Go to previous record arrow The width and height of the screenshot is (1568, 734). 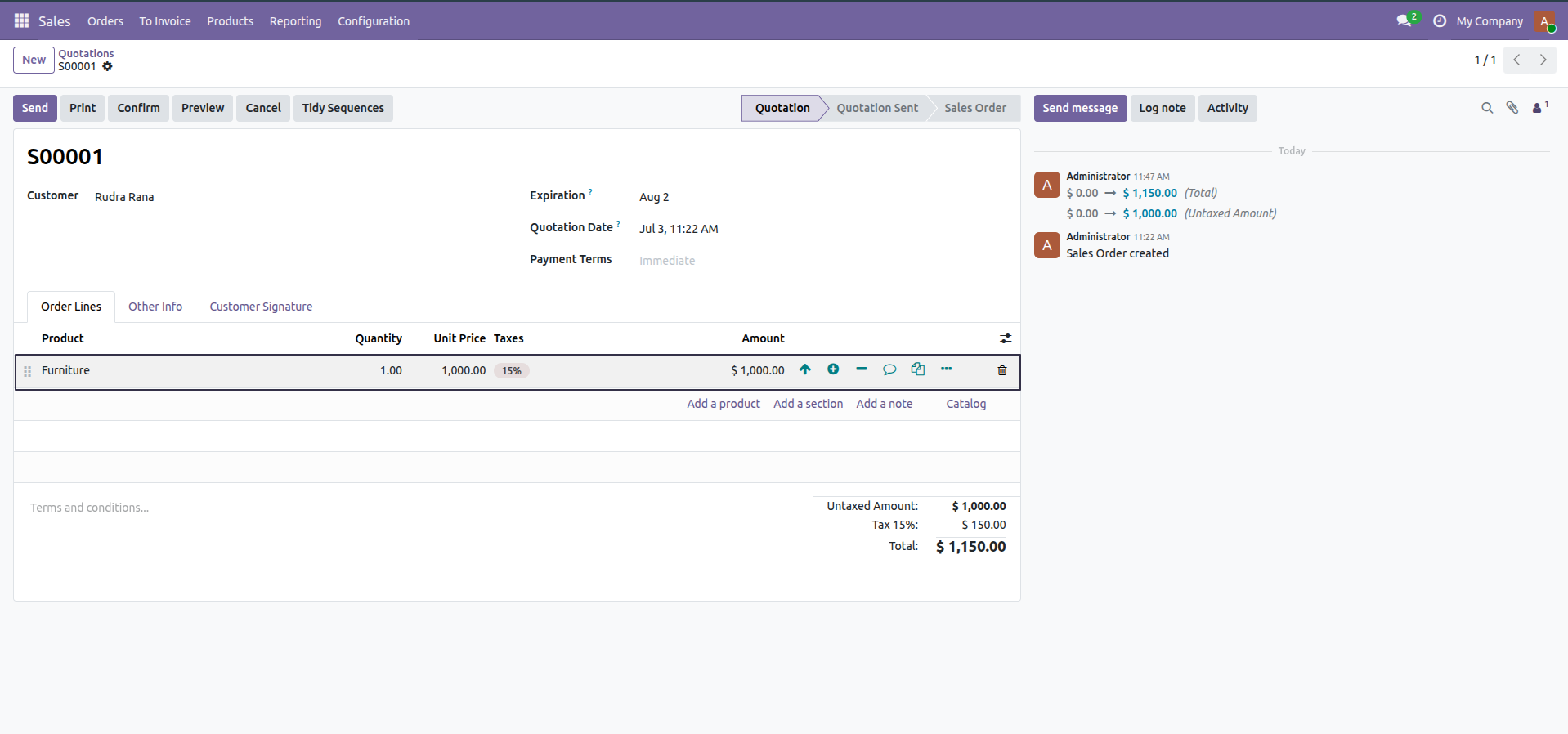point(1516,60)
